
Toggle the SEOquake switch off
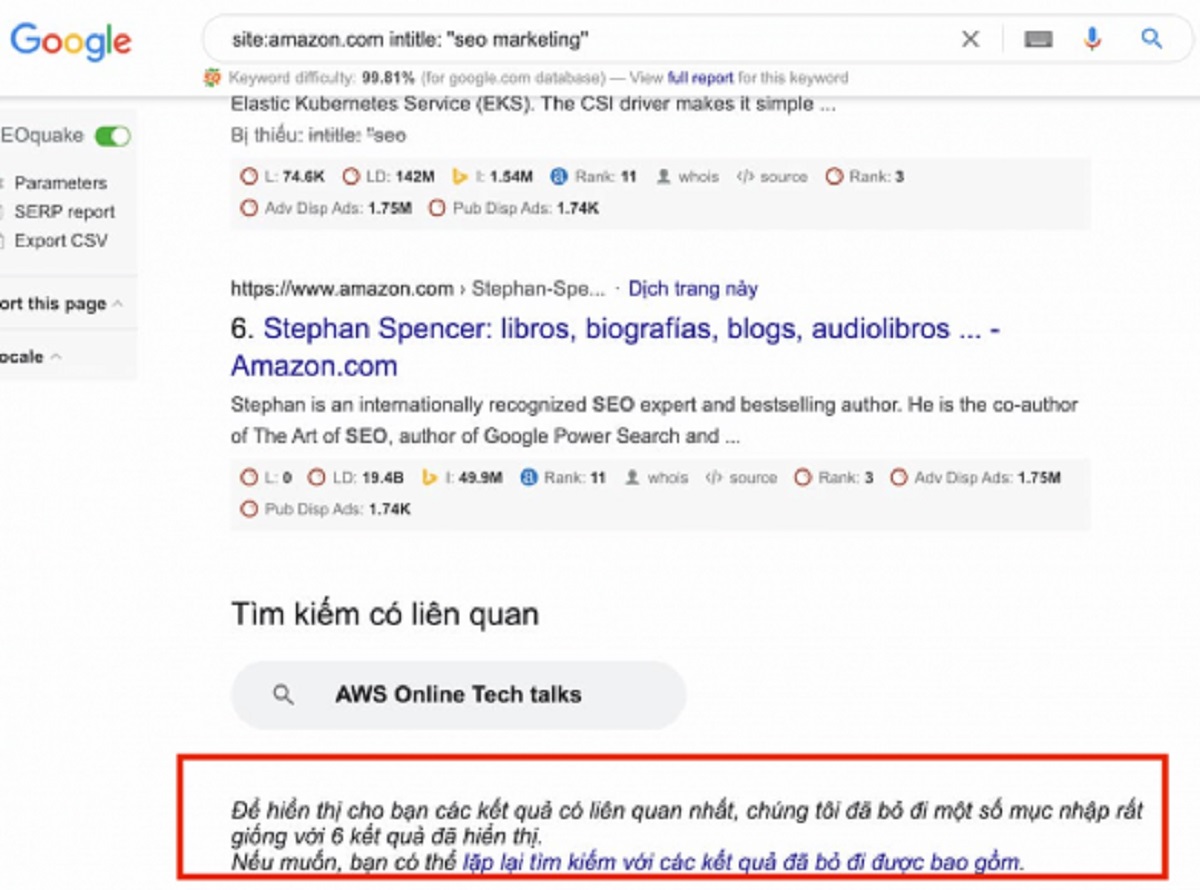coord(112,136)
